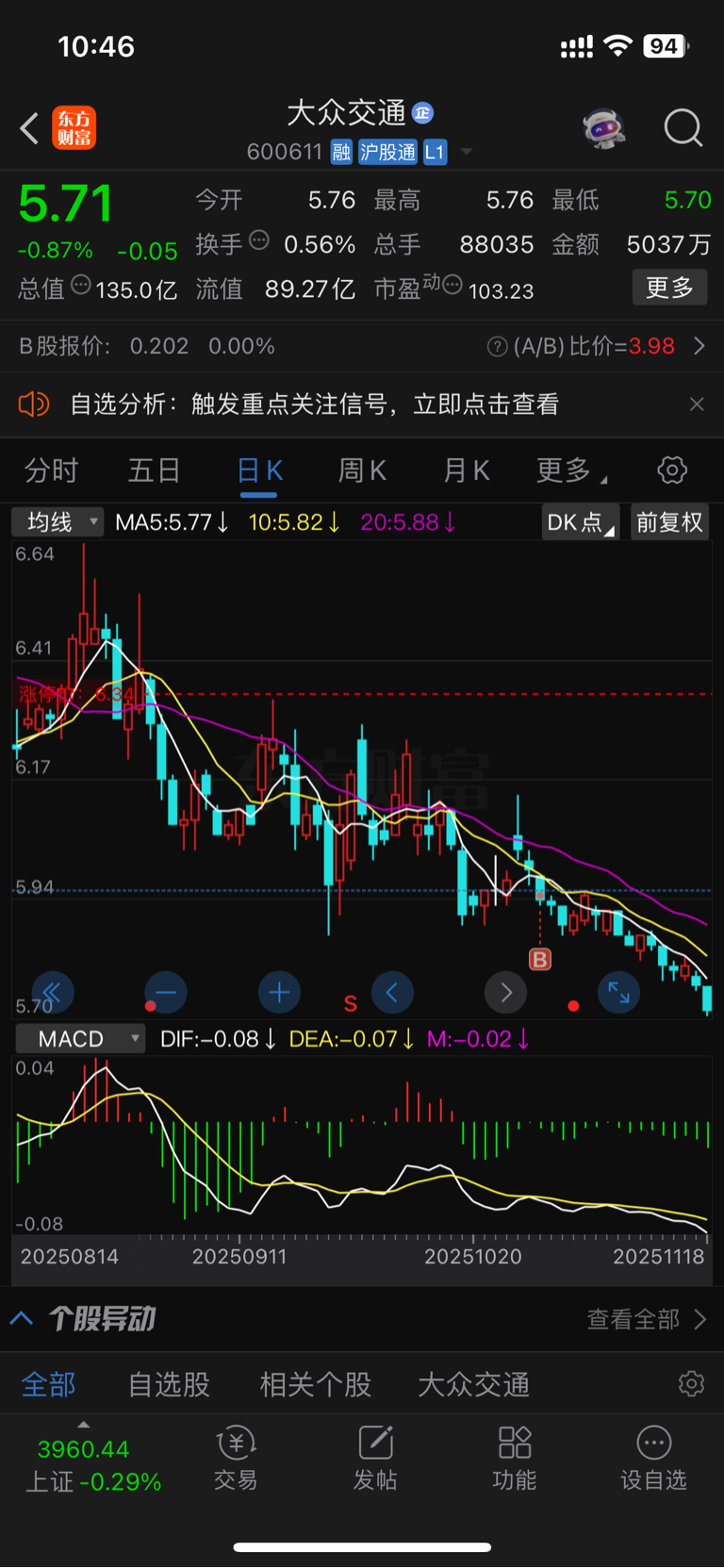Zoom out the K-line chart with minus
The width and height of the screenshot is (724, 1568).
click(x=166, y=992)
